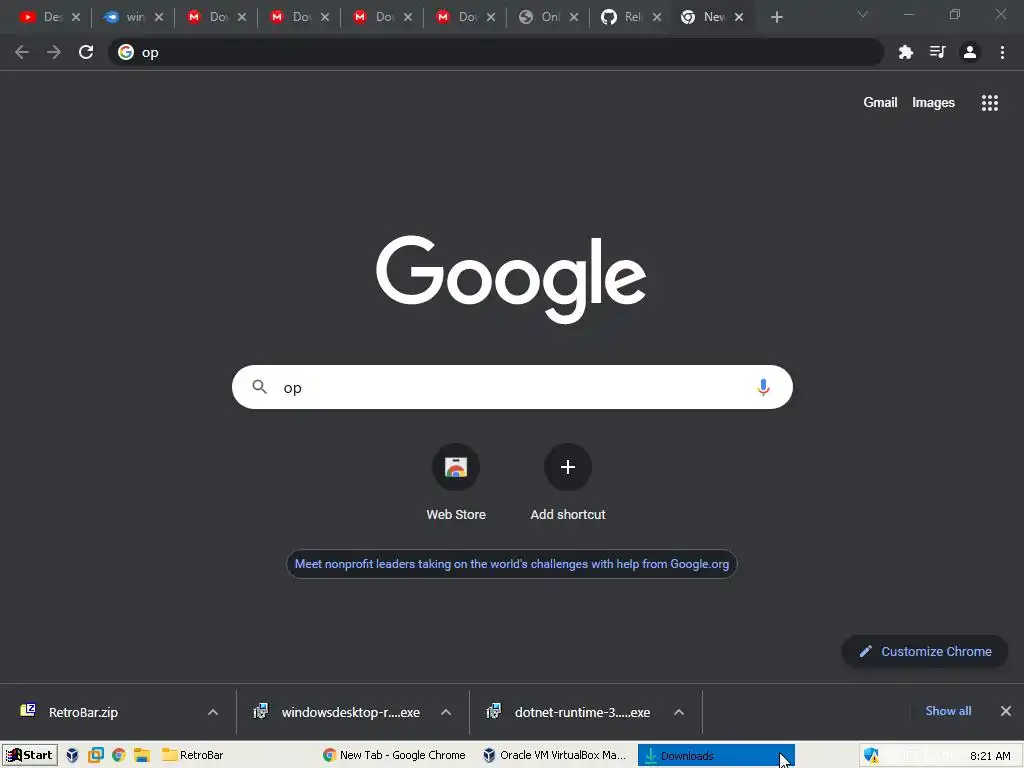Open Google Images link

click(x=933, y=103)
